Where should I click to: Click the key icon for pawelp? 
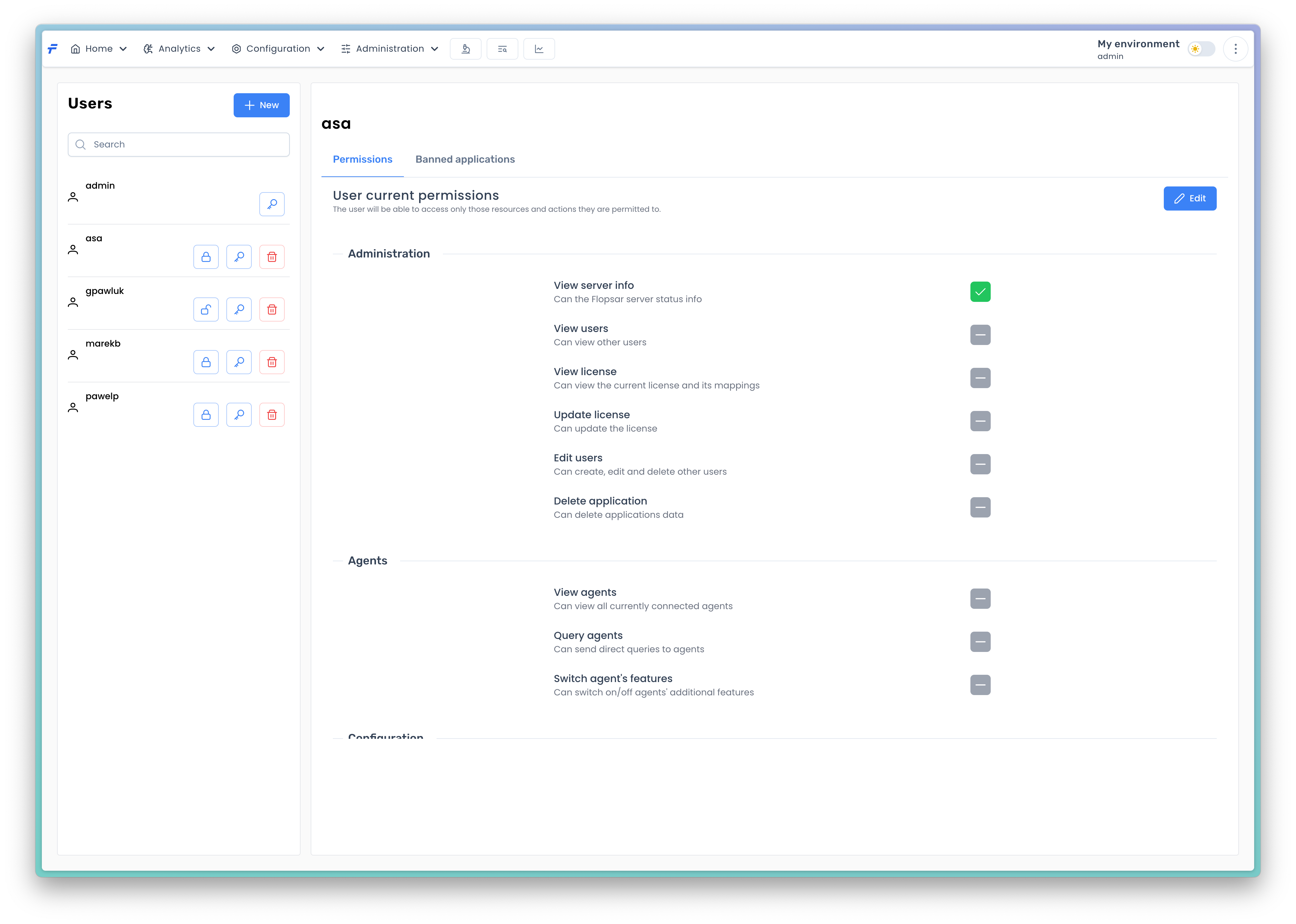point(239,415)
